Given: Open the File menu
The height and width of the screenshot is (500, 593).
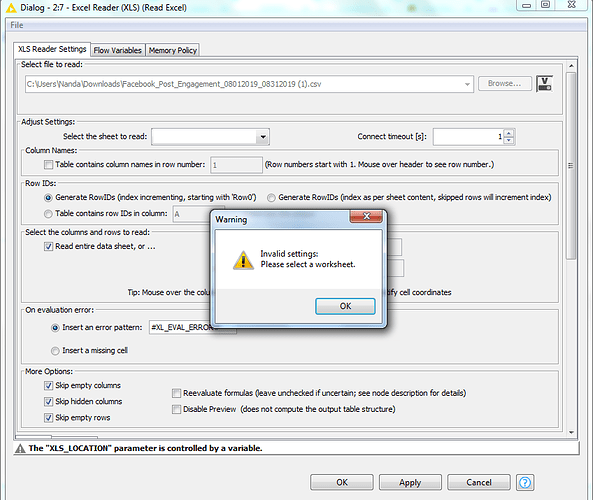Looking at the screenshot, I should 17,25.
